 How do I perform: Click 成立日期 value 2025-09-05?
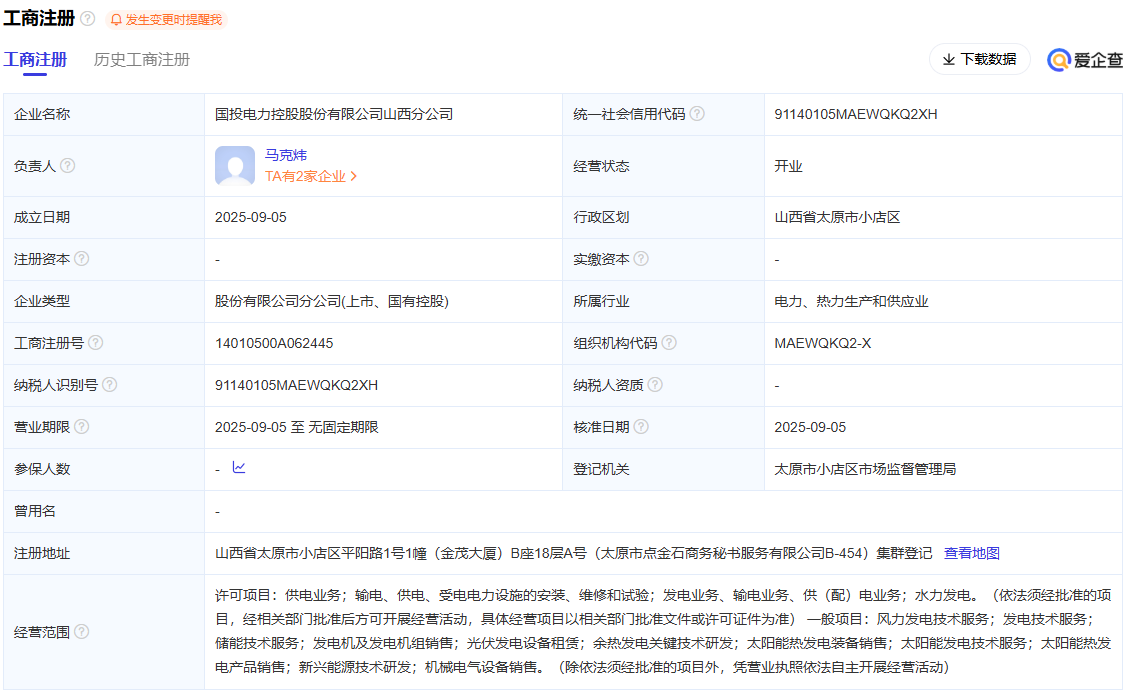[251, 217]
